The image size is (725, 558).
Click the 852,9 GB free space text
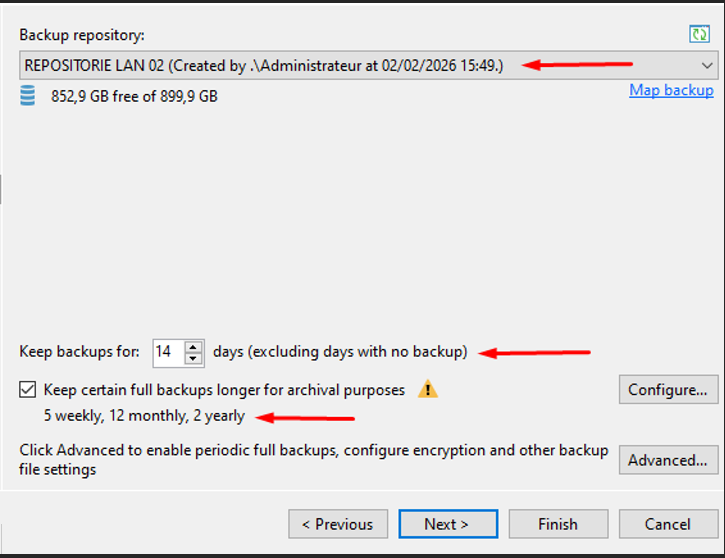(134, 97)
